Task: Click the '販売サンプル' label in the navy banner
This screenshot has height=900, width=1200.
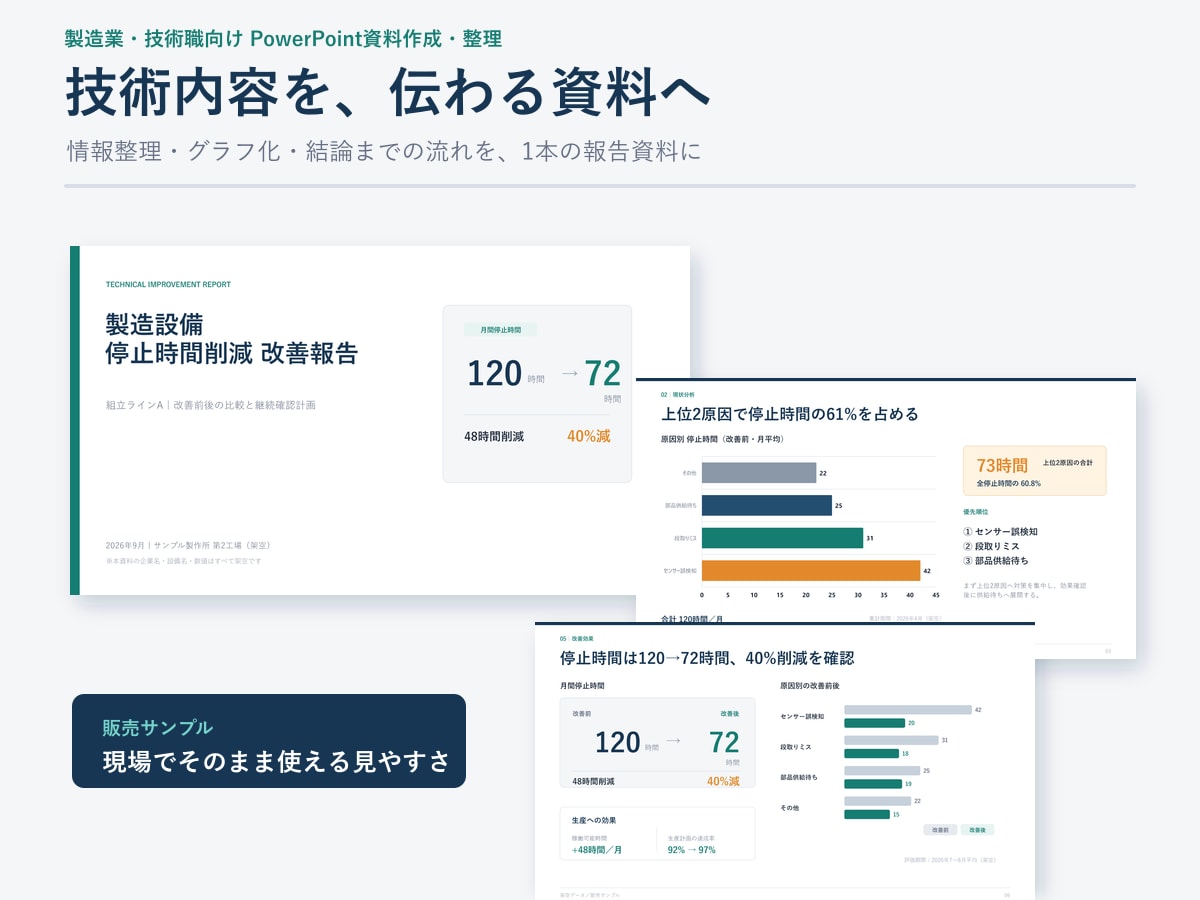Action: pyautogui.click(x=158, y=727)
